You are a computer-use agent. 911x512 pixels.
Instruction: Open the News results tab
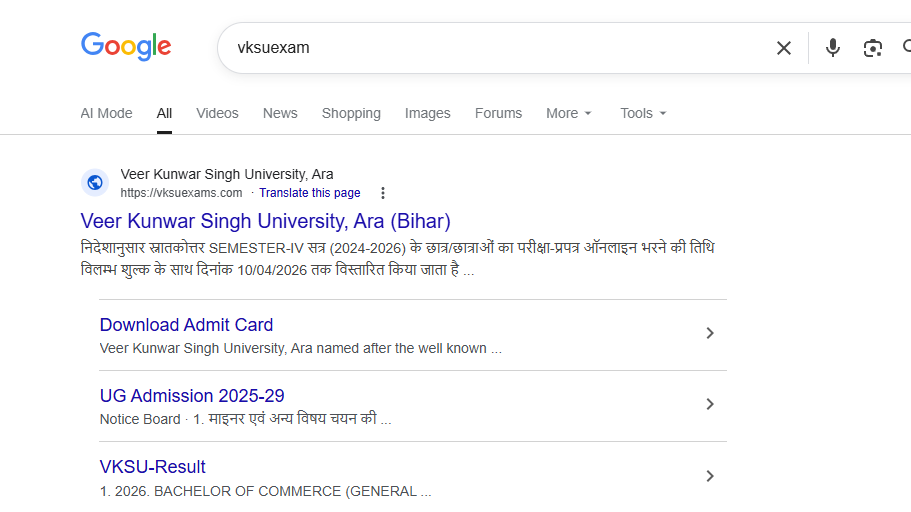pos(280,113)
